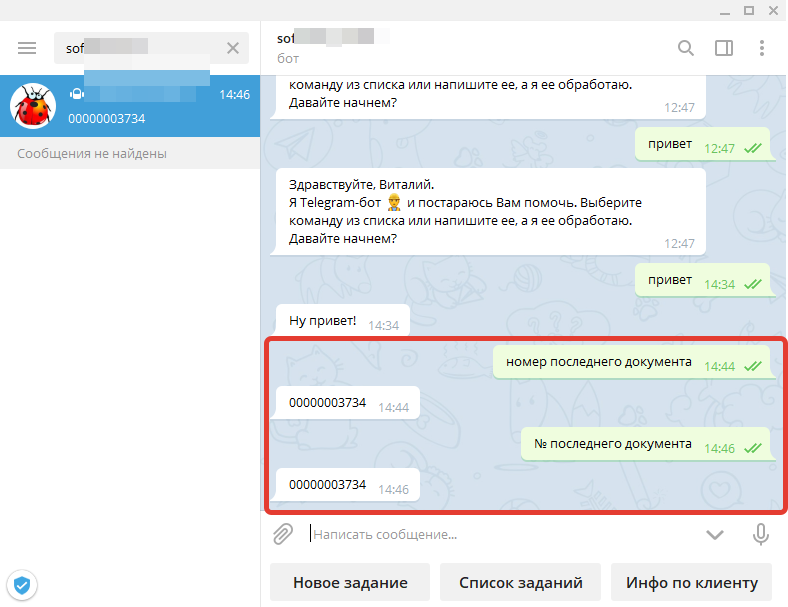Search within this chat using the magnifier icon
This screenshot has width=788, height=607.
pos(685,48)
